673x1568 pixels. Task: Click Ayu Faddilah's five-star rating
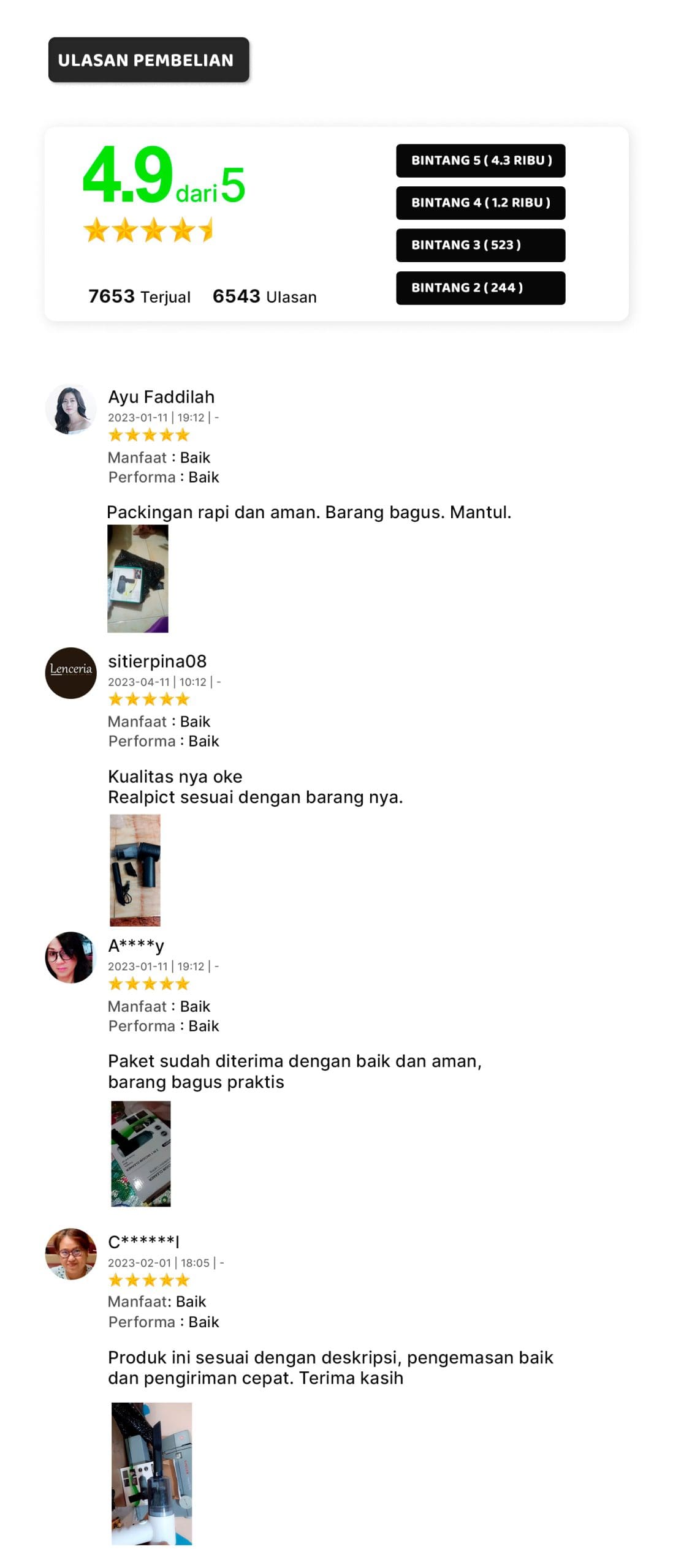click(149, 435)
